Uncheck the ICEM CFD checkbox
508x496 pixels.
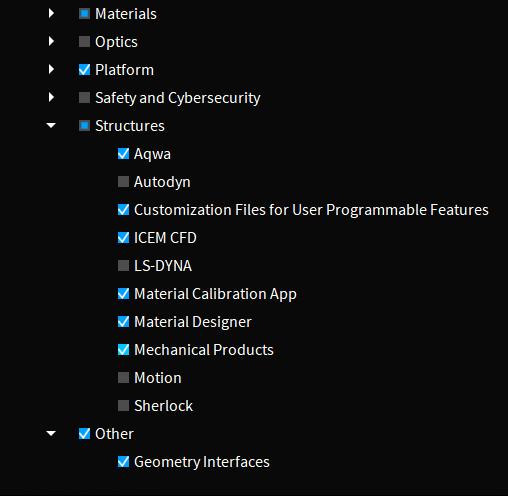click(123, 238)
